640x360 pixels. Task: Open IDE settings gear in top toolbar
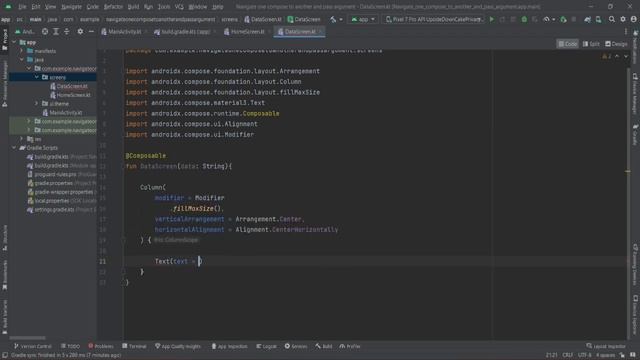(623, 19)
